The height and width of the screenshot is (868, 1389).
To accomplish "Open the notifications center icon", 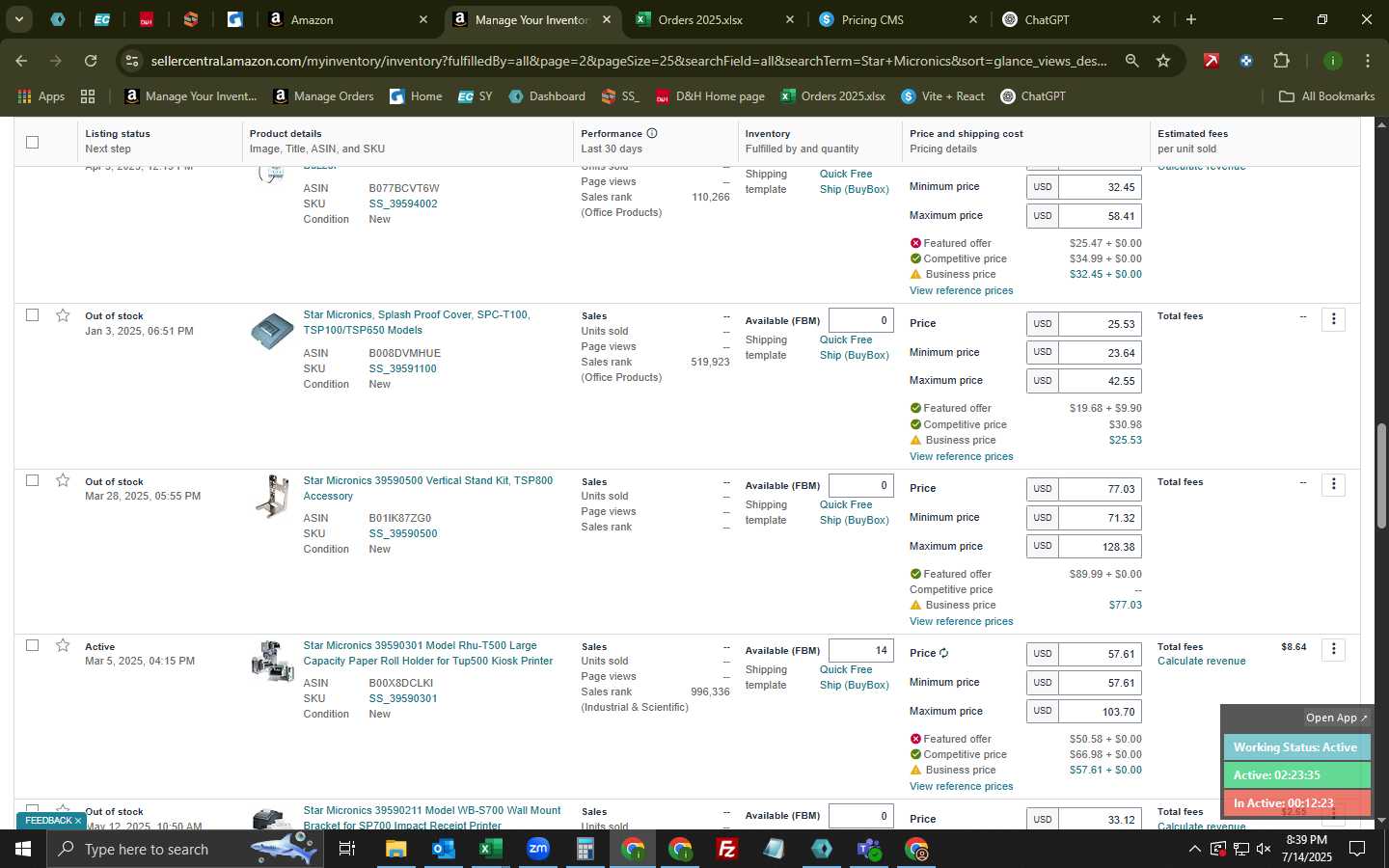I will click(1357, 849).
